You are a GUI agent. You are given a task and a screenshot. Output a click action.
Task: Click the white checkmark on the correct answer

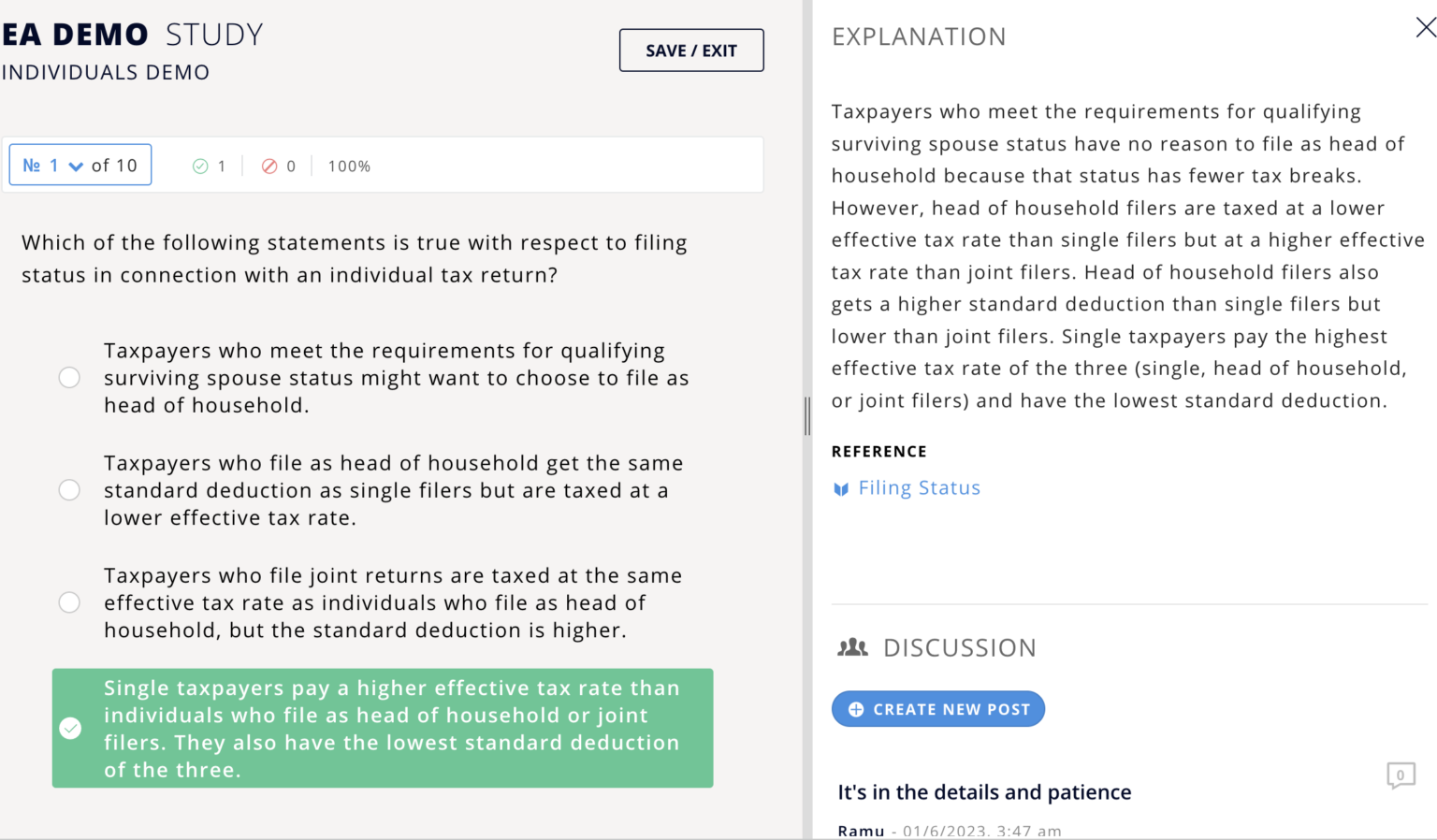tap(69, 728)
